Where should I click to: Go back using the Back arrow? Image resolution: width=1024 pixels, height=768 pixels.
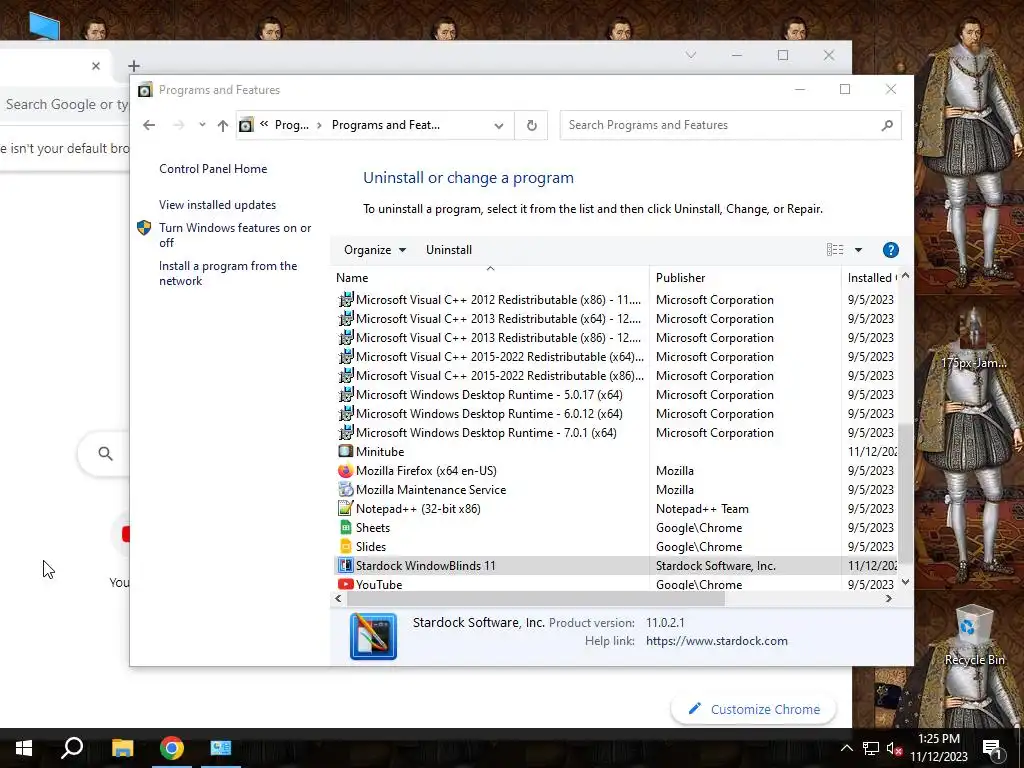[x=149, y=125]
